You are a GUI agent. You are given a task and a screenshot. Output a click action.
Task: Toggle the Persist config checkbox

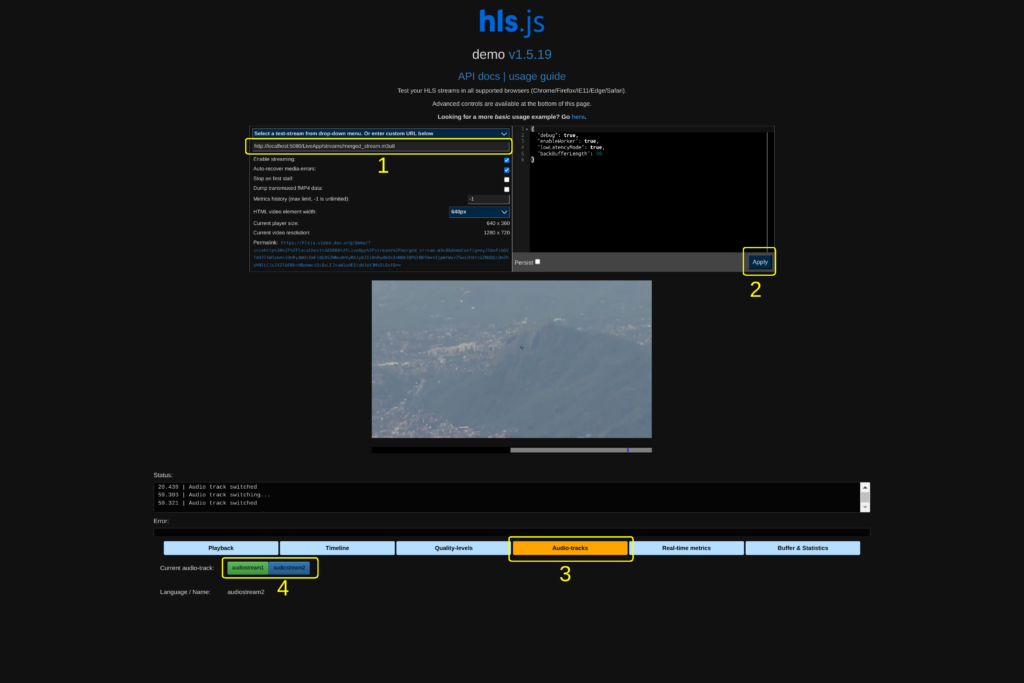tap(537, 262)
